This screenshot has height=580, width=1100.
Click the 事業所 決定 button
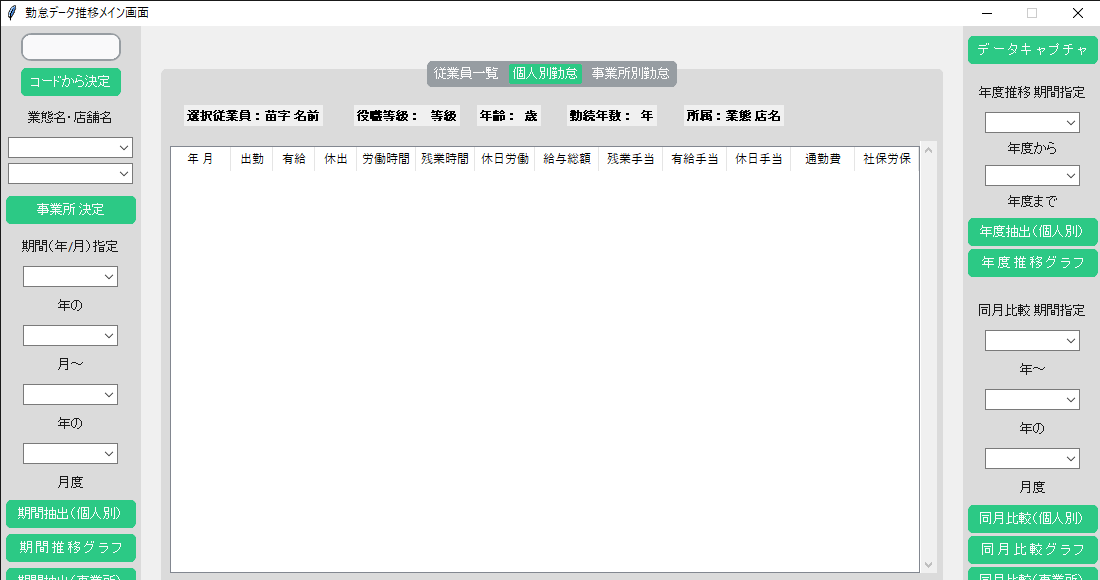click(x=70, y=210)
